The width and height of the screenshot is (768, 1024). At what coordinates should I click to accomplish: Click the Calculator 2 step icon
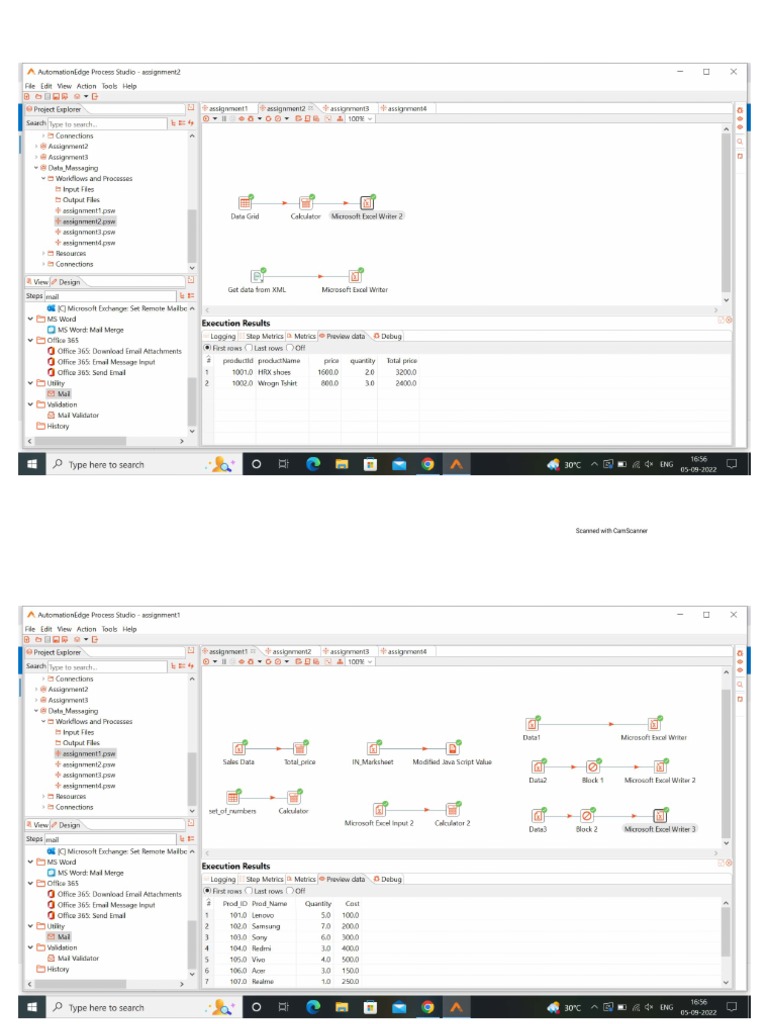coord(453,810)
